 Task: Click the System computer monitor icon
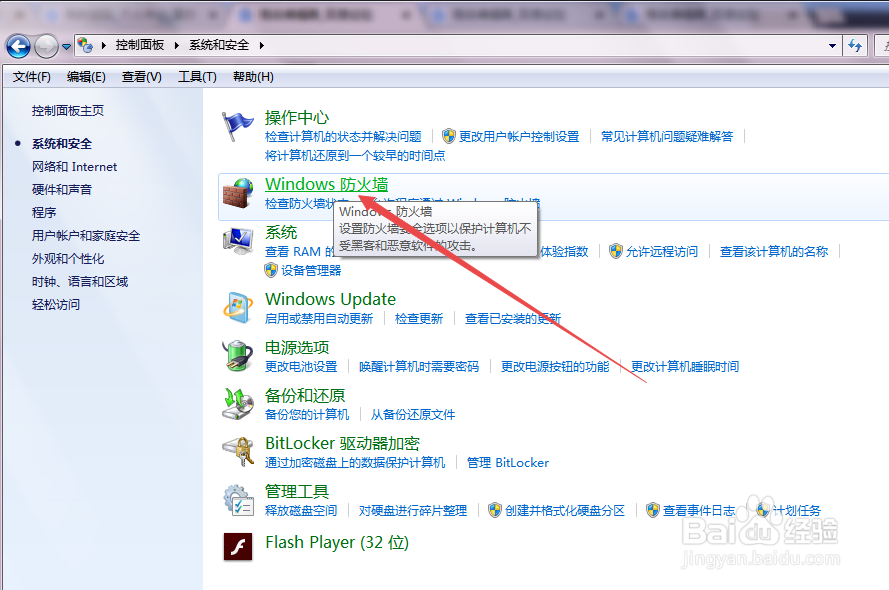[x=238, y=241]
